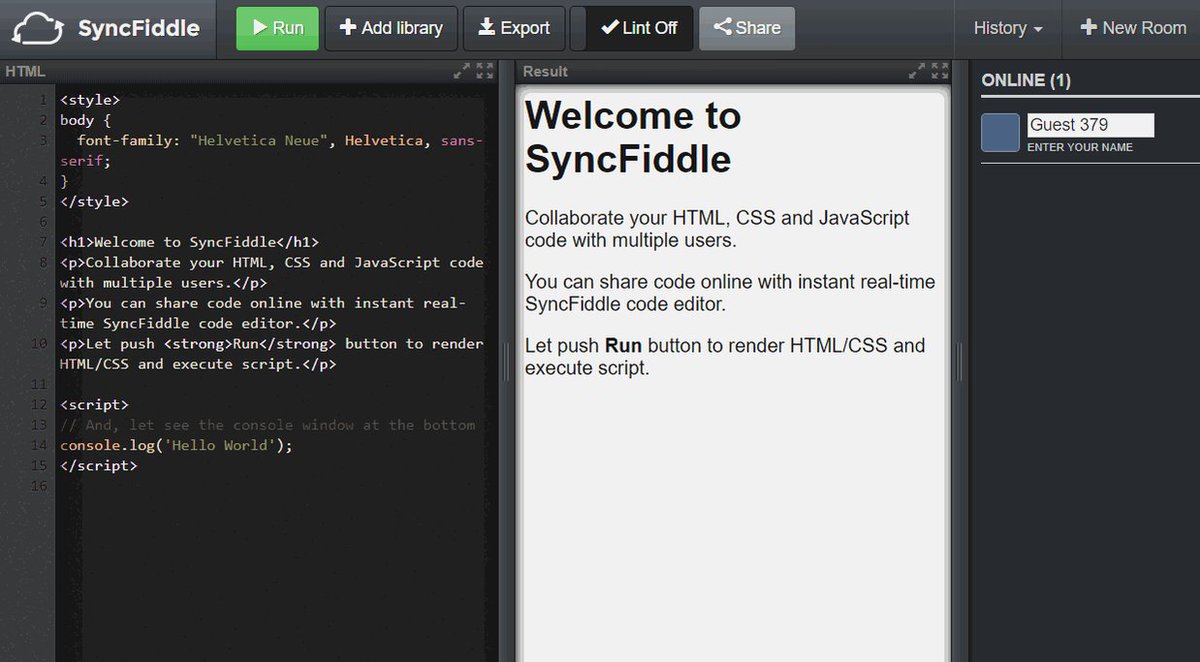The height and width of the screenshot is (662, 1200).
Task: Click the Guest 379 name input field
Action: pyautogui.click(x=1091, y=125)
